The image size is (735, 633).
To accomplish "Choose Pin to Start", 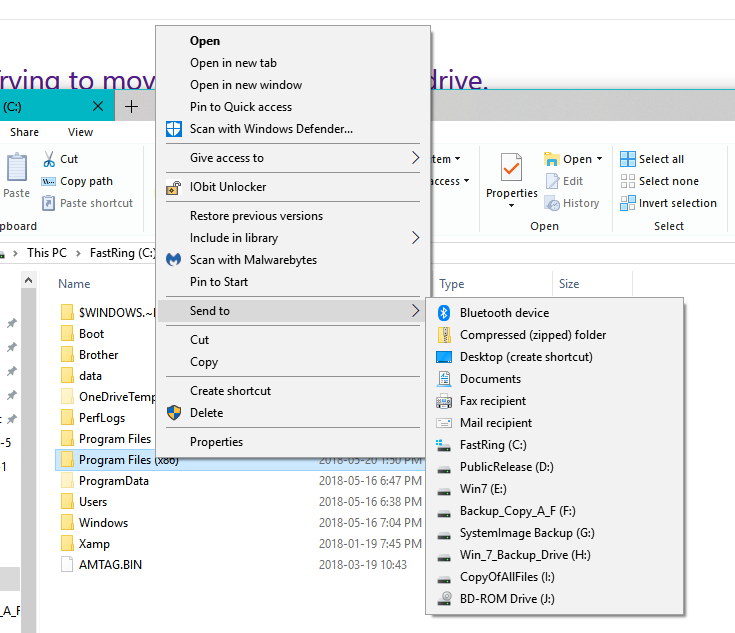I will coord(219,282).
